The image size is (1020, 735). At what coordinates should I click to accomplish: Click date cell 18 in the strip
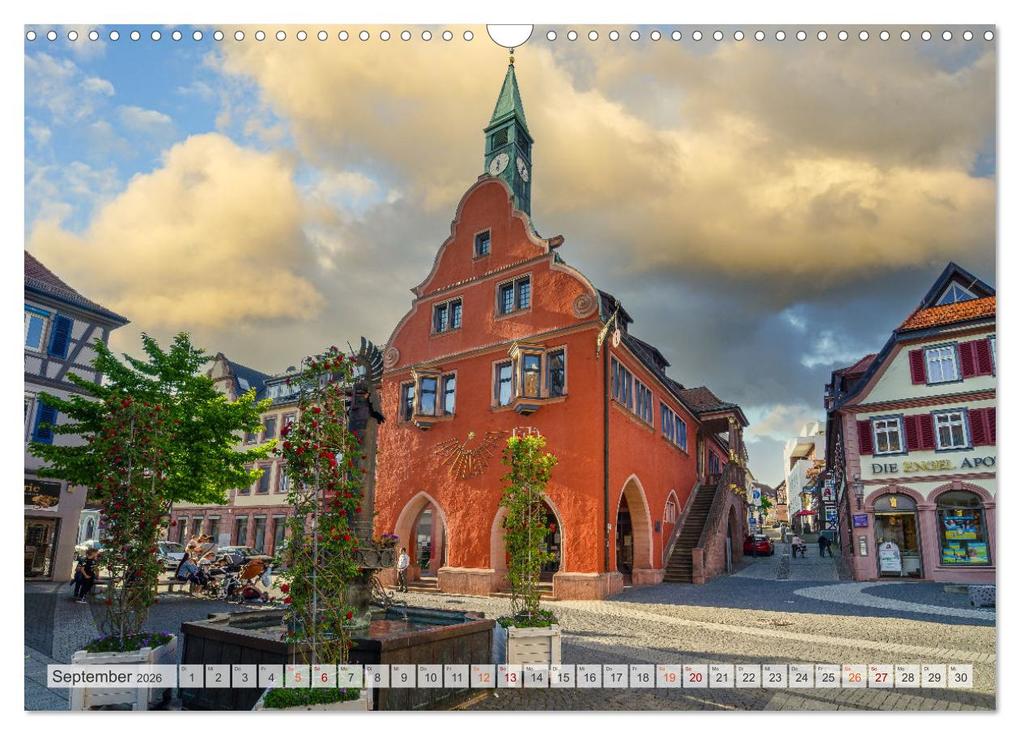[643, 676]
